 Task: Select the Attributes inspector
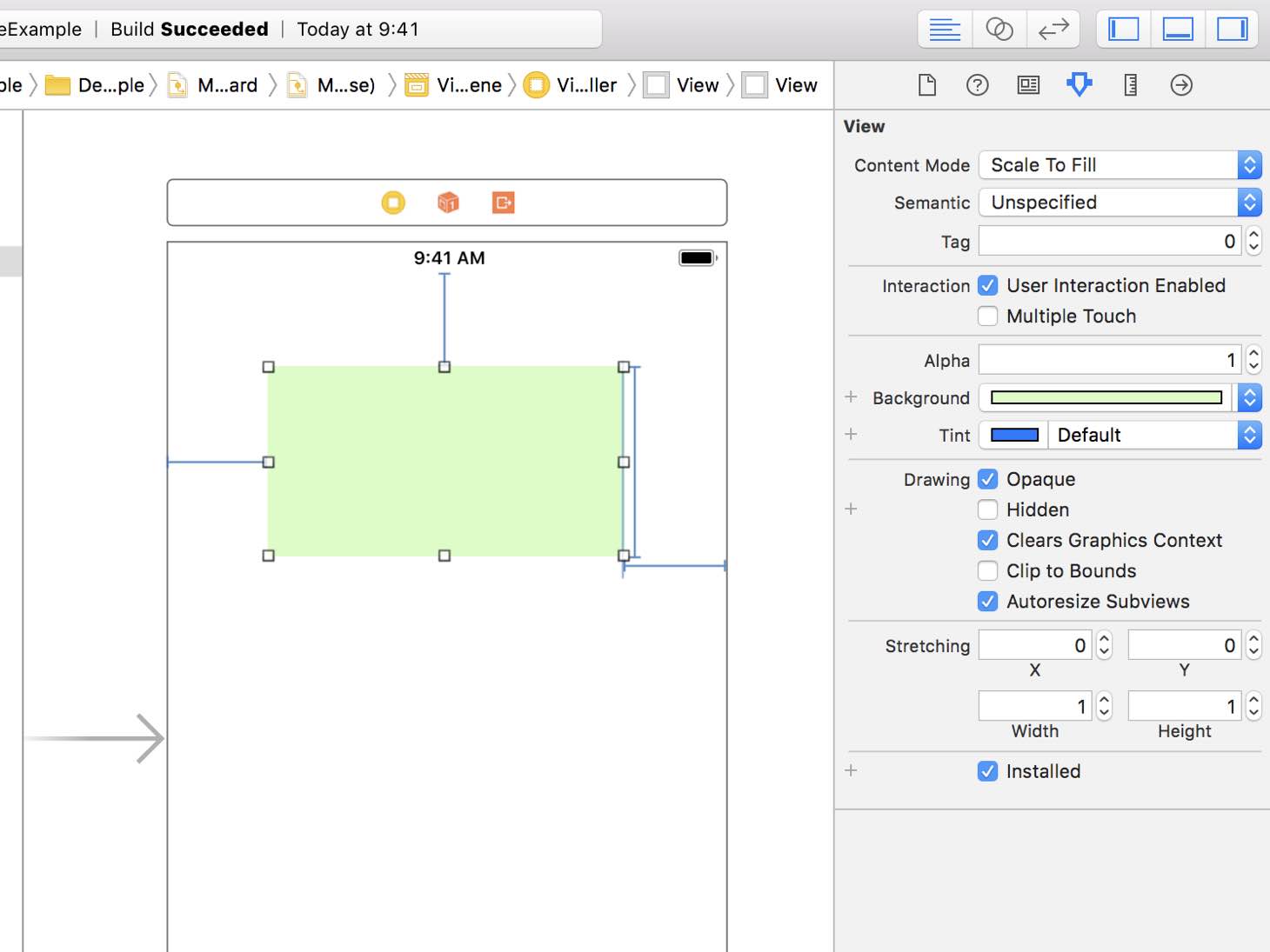click(x=1079, y=84)
